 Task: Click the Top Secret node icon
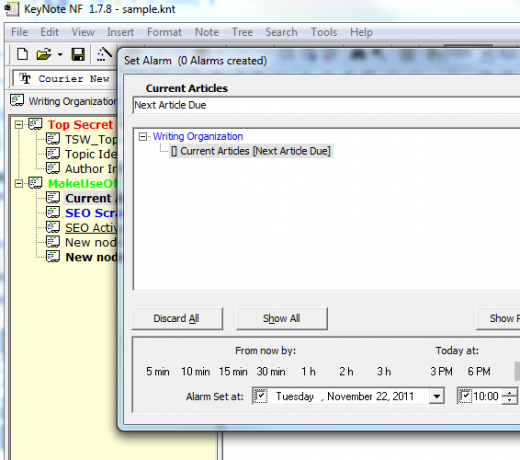click(x=35, y=124)
